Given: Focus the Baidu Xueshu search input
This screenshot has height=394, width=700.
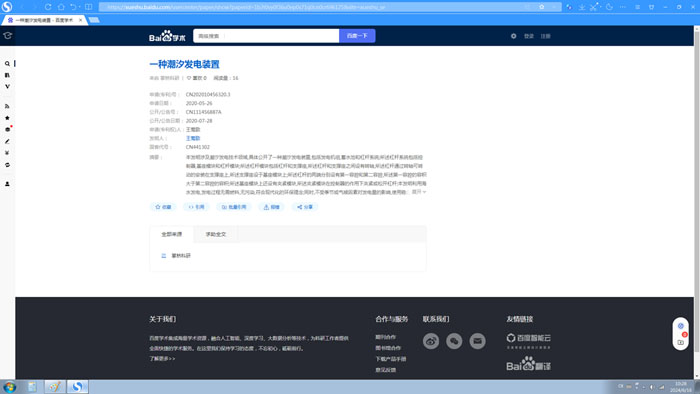Looking at the screenshot, I should pos(266,36).
